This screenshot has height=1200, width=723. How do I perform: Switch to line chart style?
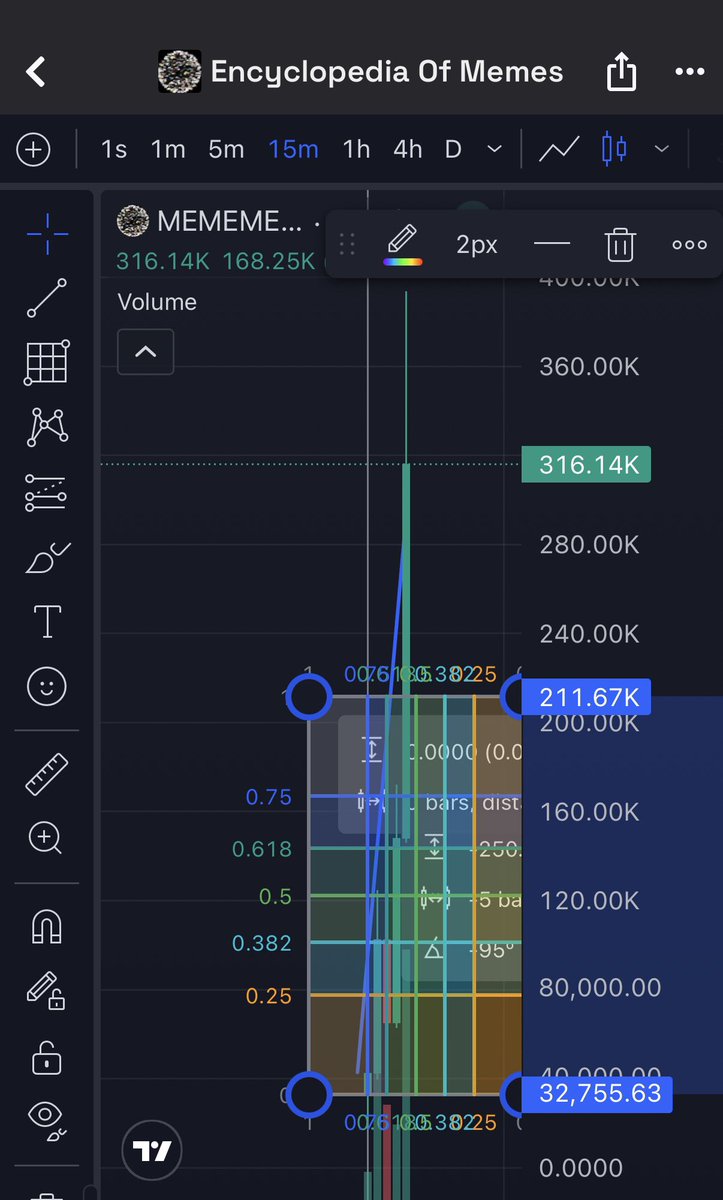pos(559,150)
